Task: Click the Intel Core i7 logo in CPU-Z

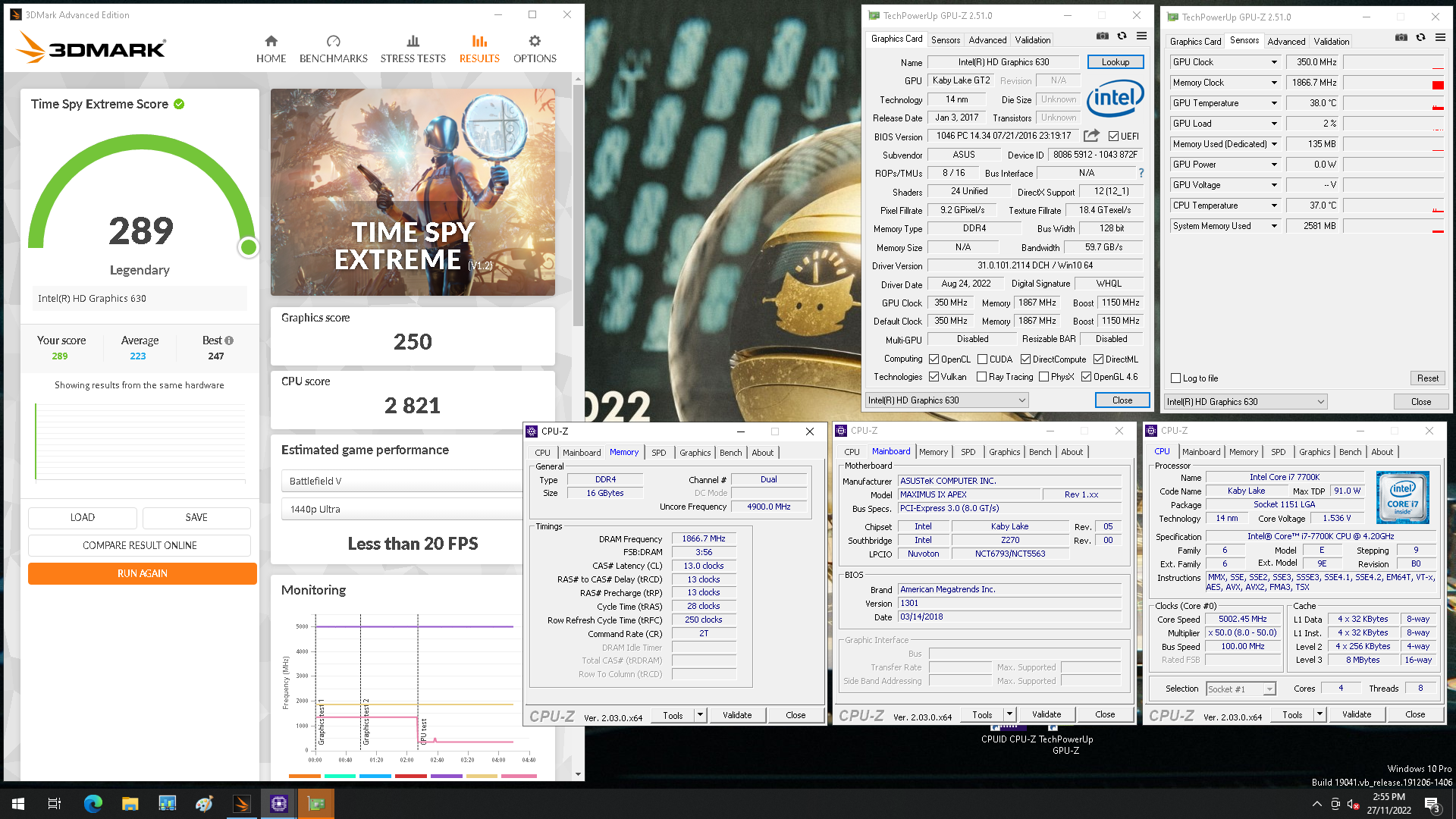Action: 1403,497
